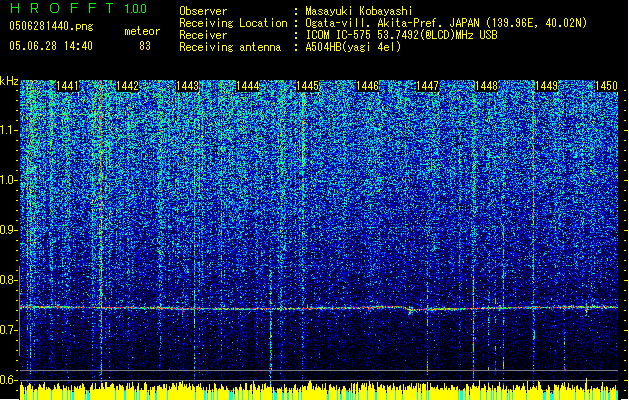Viewport: 629px width, 400px height.
Task: Click the 1443 time marker
Action: click(187, 86)
